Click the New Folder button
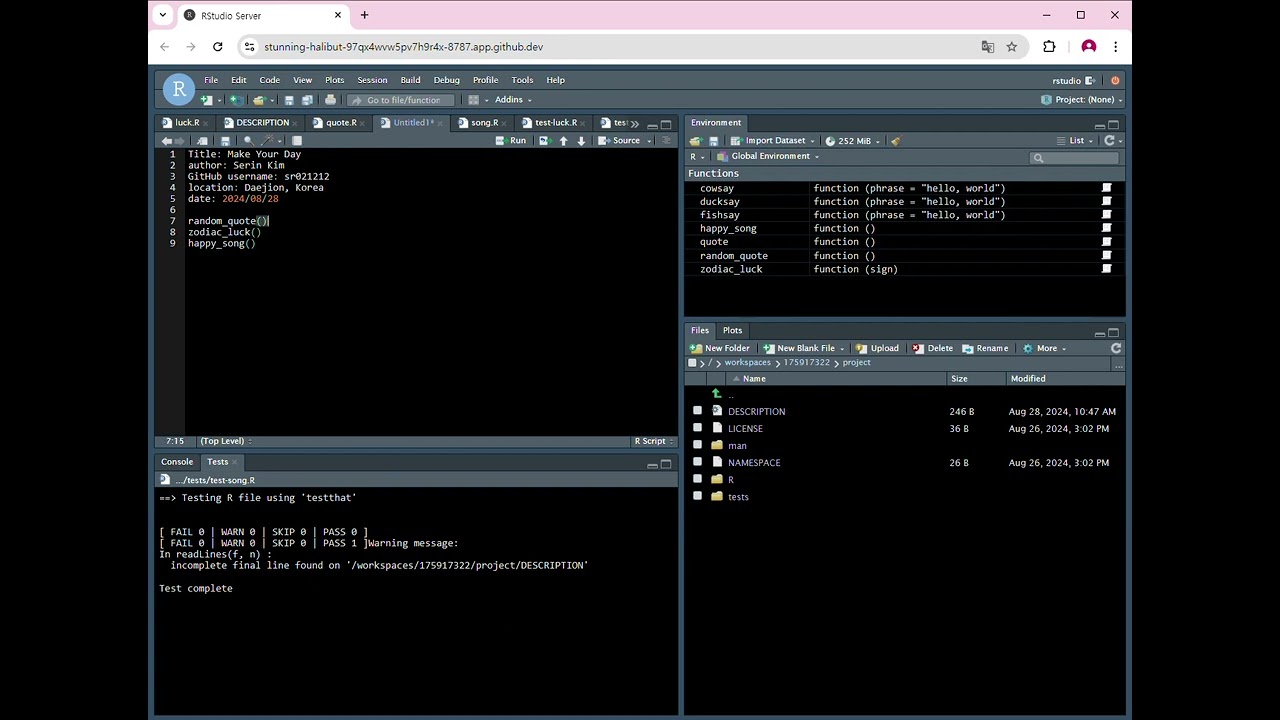 [720, 348]
